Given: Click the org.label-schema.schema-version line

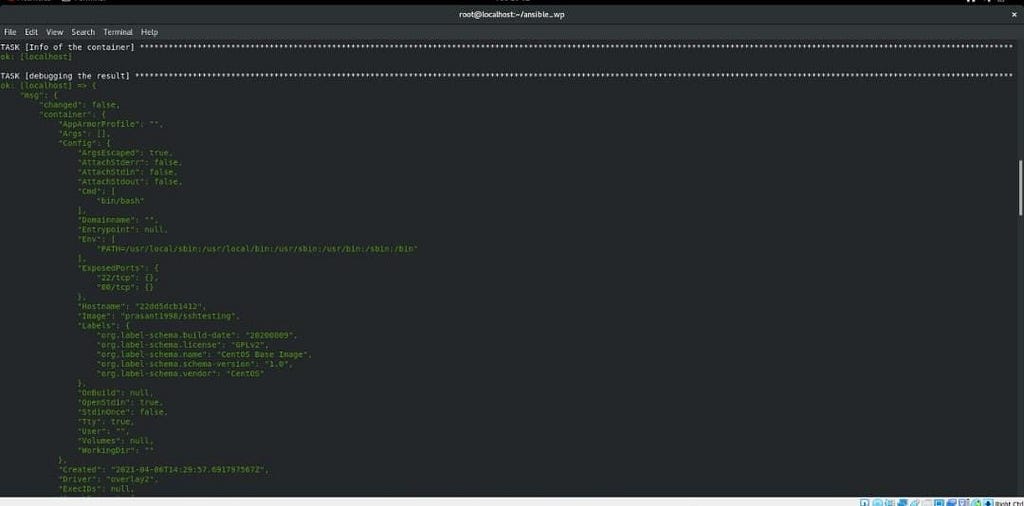Looking at the screenshot, I should (x=195, y=364).
